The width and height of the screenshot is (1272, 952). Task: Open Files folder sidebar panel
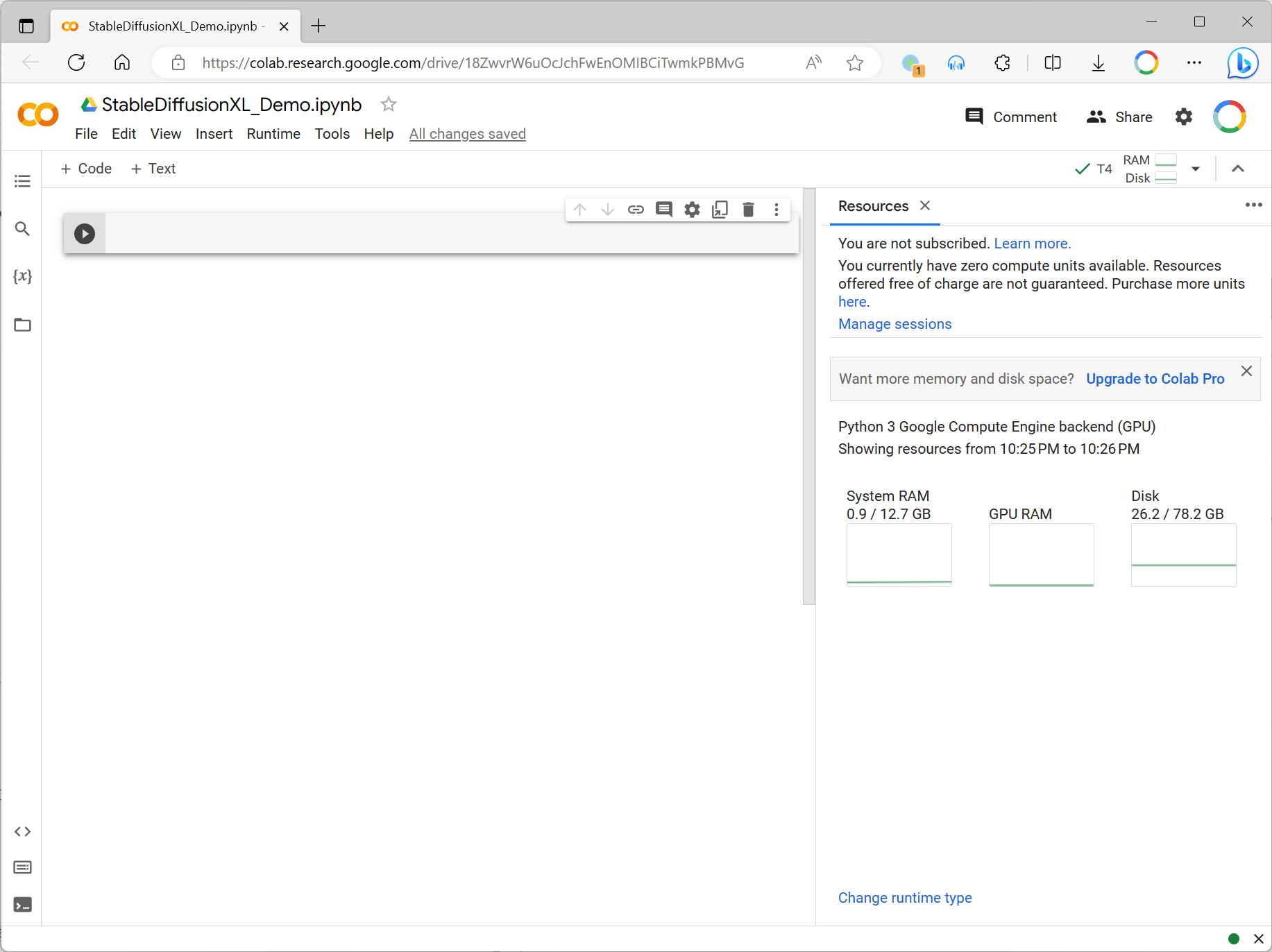pyautogui.click(x=22, y=325)
